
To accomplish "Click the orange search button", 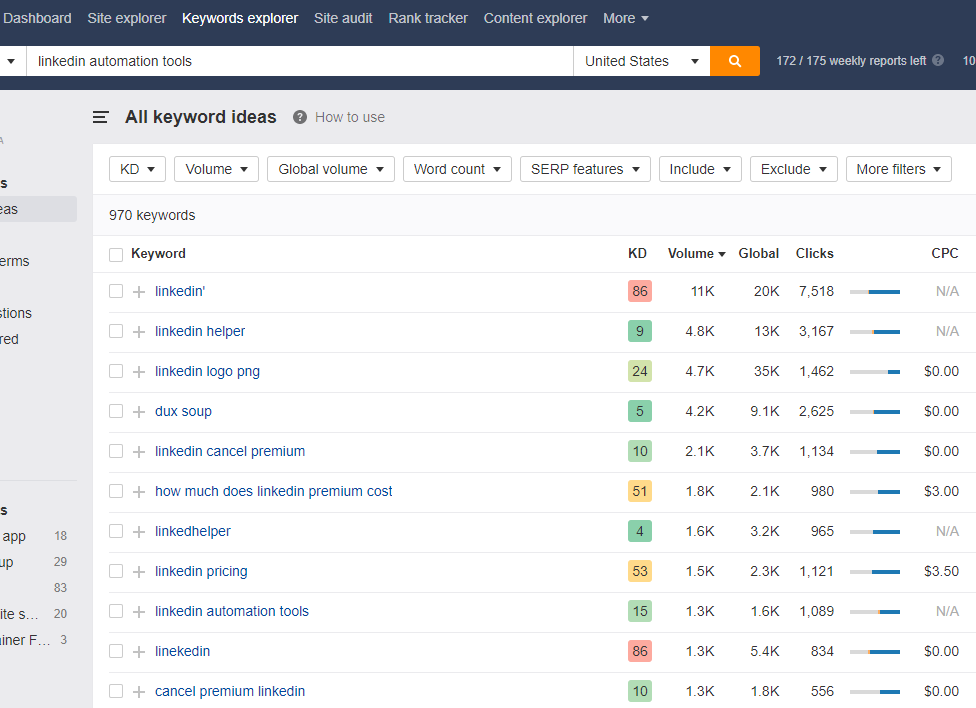I will (x=734, y=61).
